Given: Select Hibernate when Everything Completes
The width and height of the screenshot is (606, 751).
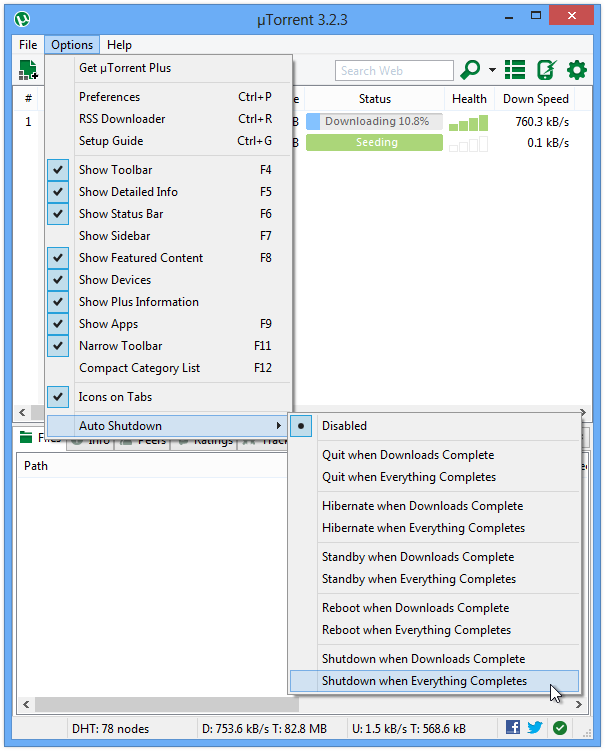Looking at the screenshot, I should pos(434,528).
